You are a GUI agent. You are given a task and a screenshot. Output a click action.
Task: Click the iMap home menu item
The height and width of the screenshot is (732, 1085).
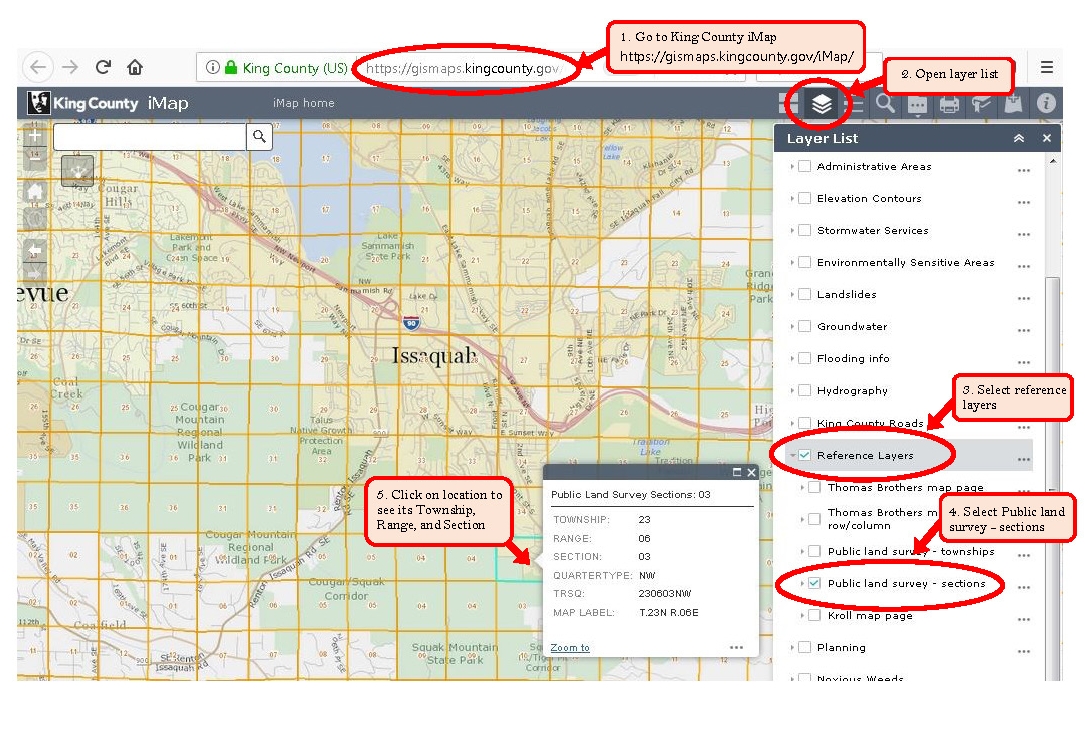[303, 102]
